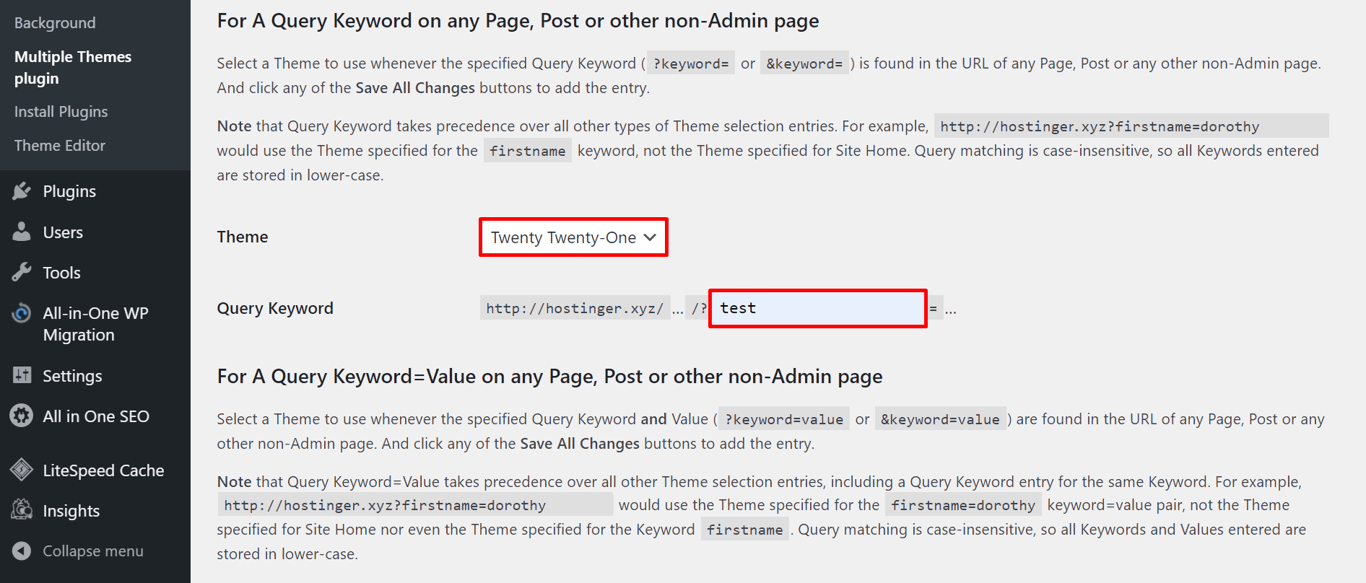Click the Tools sidebar label
The image size is (1366, 583).
(x=60, y=272)
